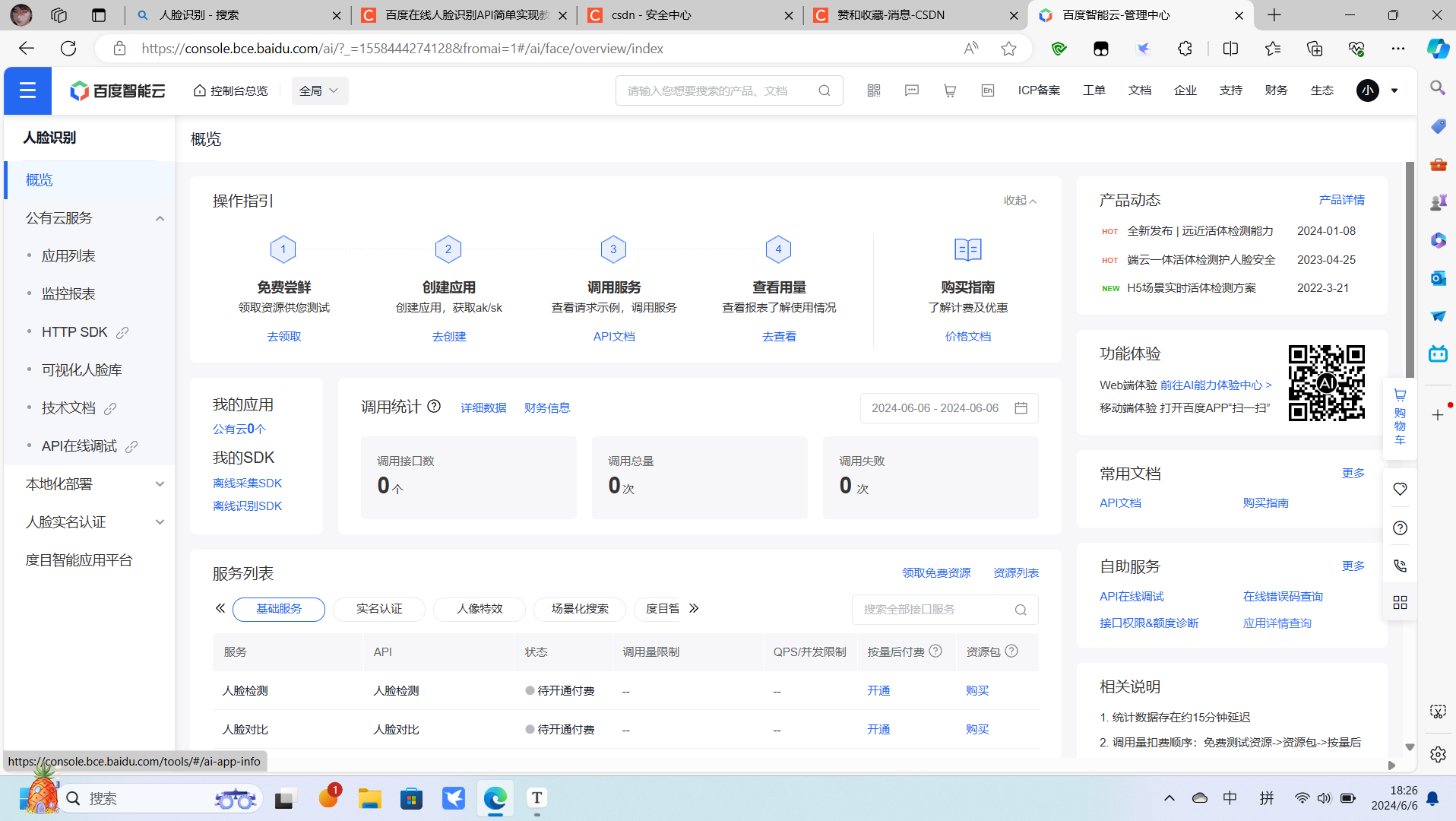Screen dimensions: 1456x821
Task: Open the blue hamburger menu
Action: pyautogui.click(x=28, y=90)
